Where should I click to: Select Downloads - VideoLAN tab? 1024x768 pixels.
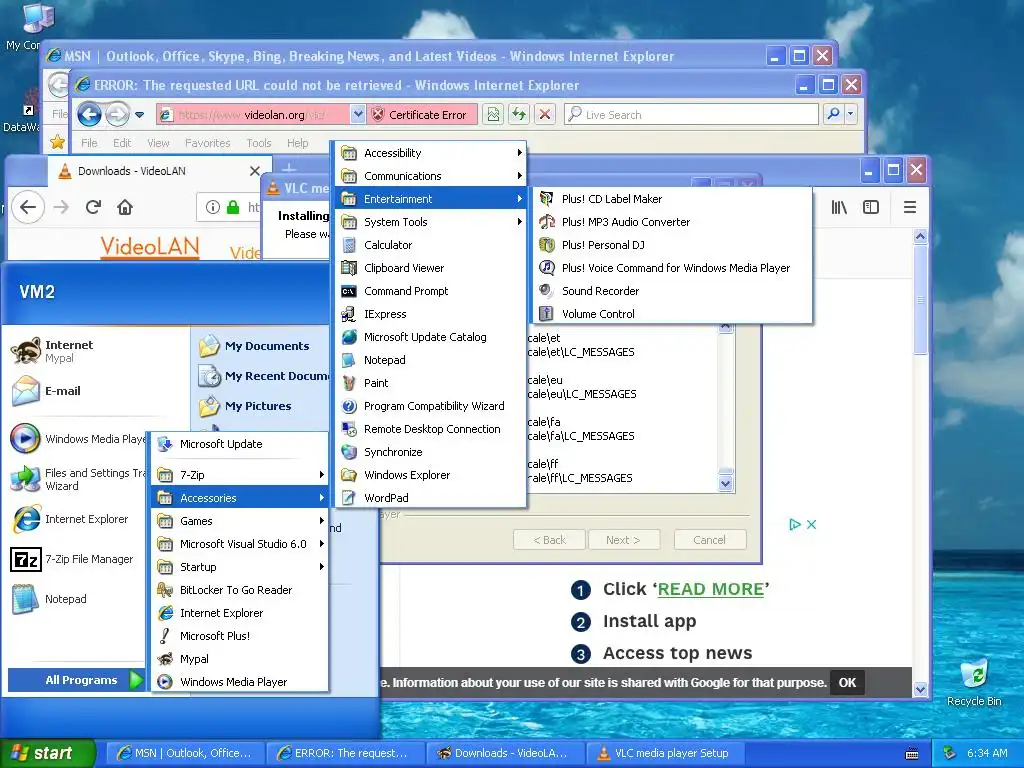(157, 171)
